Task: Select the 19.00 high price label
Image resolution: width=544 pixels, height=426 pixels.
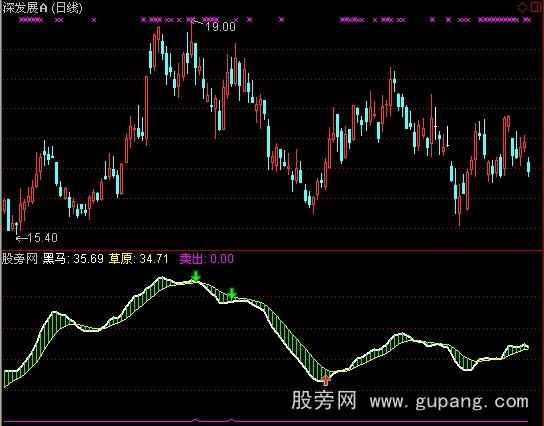Action: pos(220,26)
